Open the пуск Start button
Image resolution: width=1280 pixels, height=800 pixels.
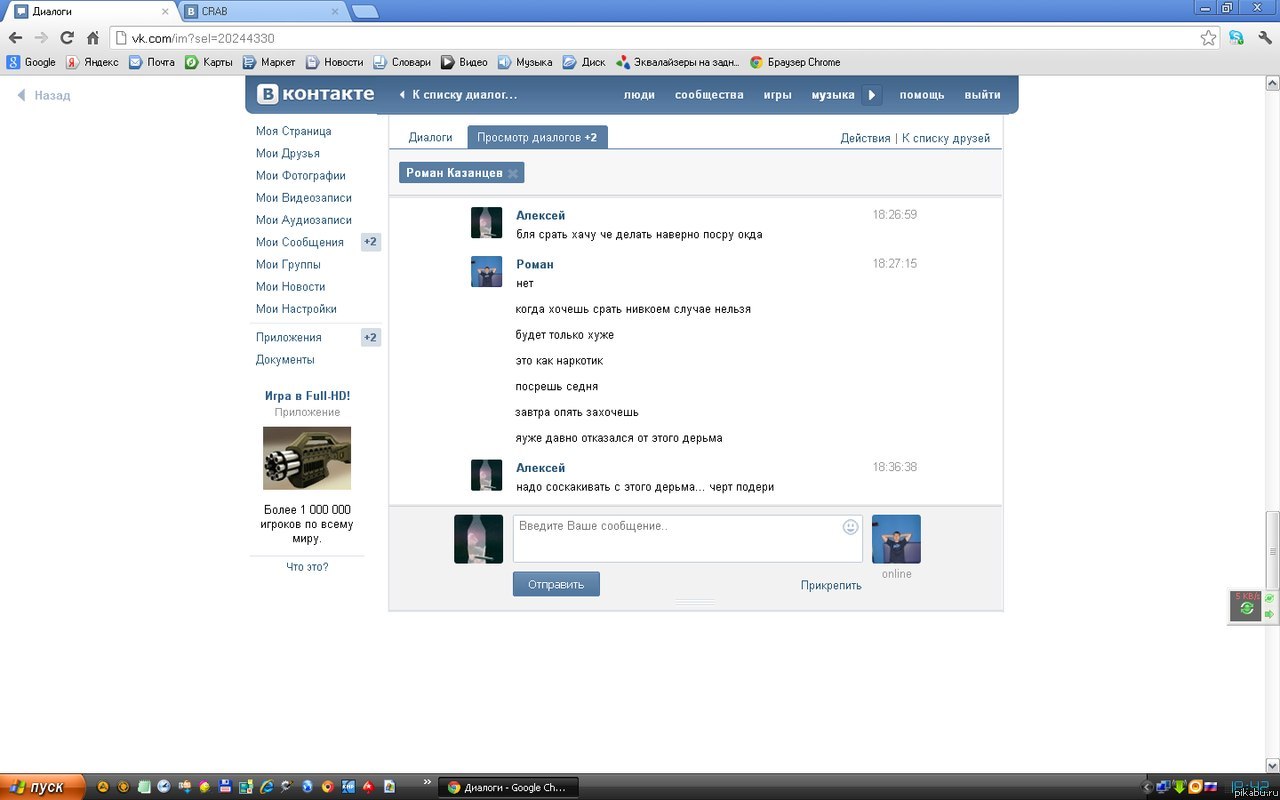[40, 787]
